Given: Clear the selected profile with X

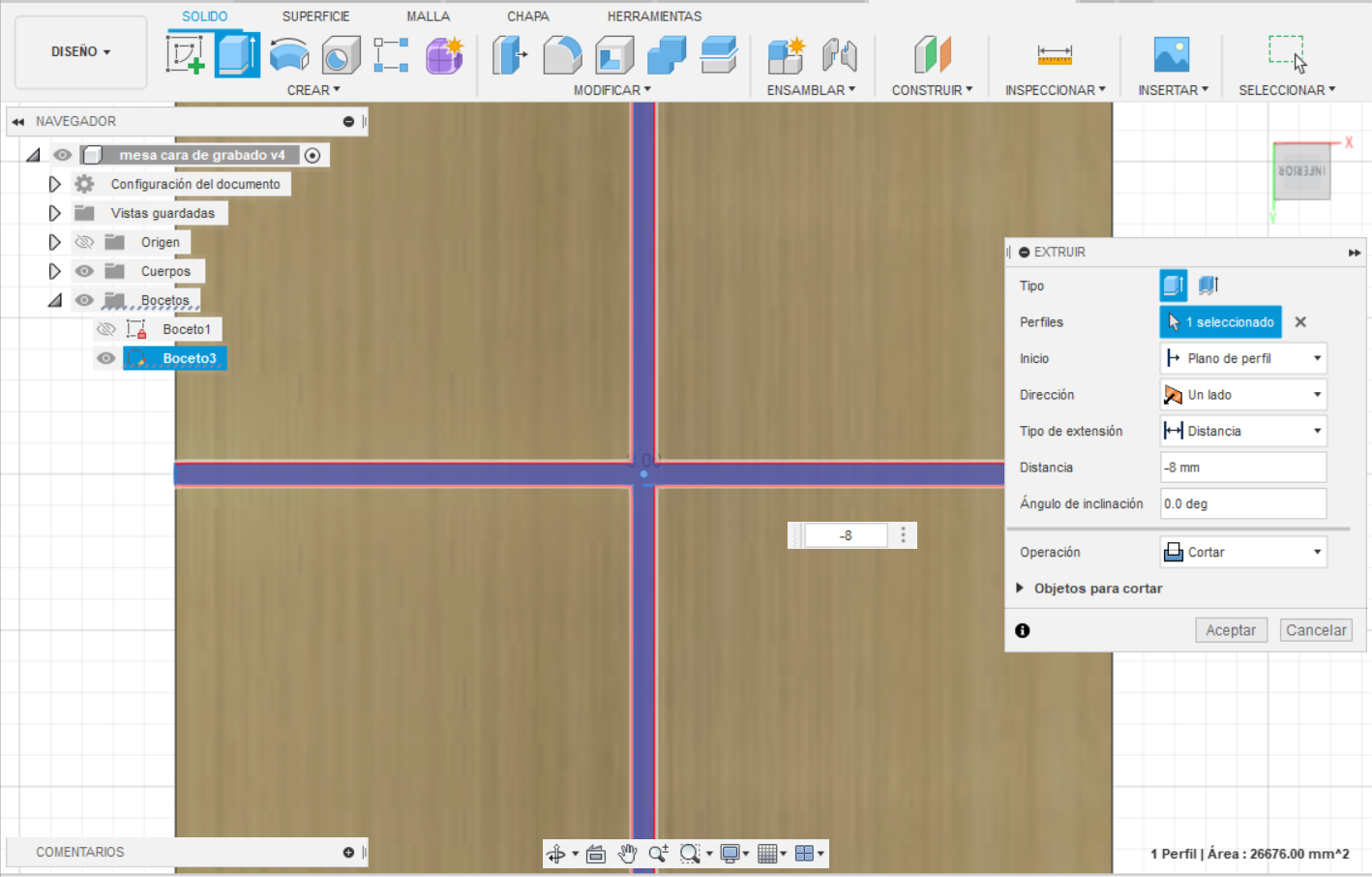Looking at the screenshot, I should [1300, 322].
